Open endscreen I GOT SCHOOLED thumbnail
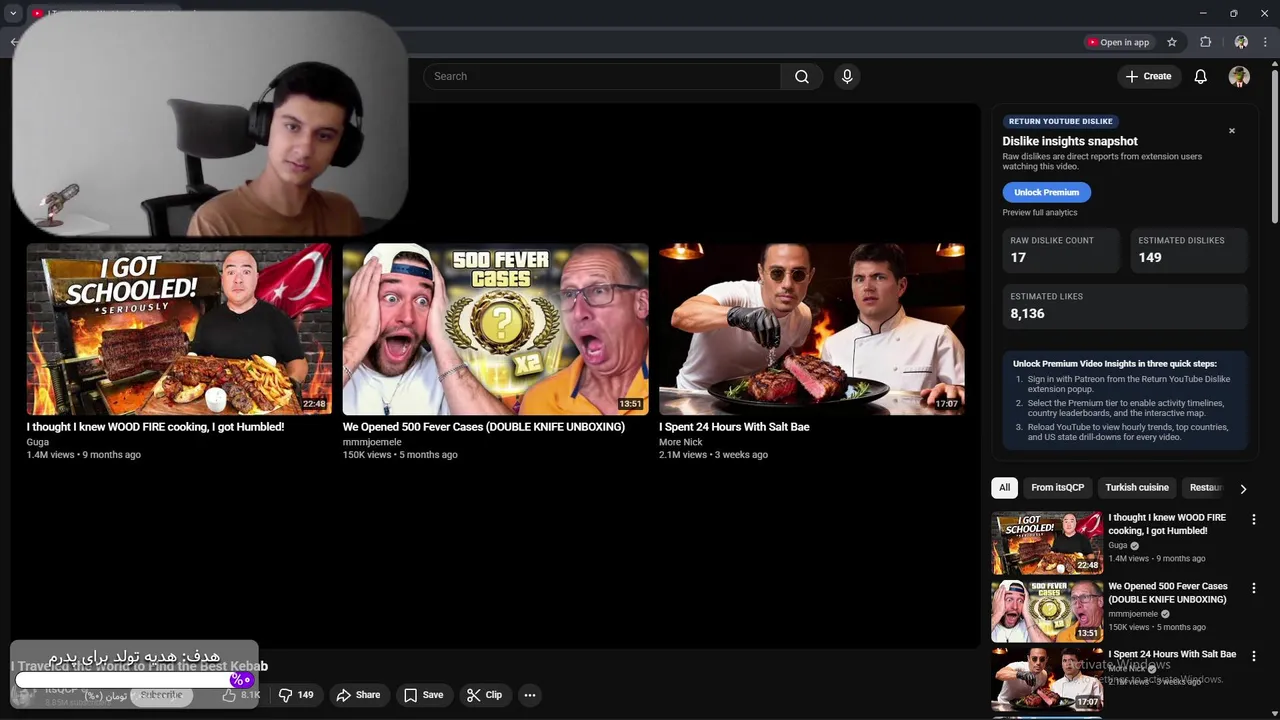 pyautogui.click(x=179, y=329)
